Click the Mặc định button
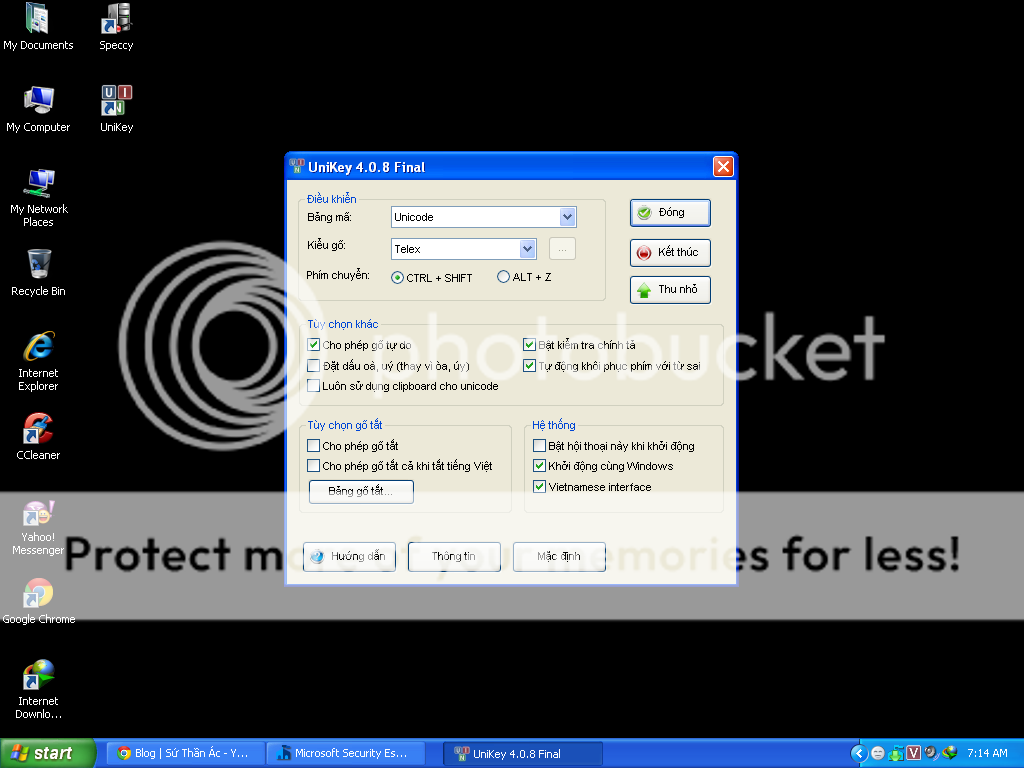Image resolution: width=1024 pixels, height=768 pixels. [559, 556]
